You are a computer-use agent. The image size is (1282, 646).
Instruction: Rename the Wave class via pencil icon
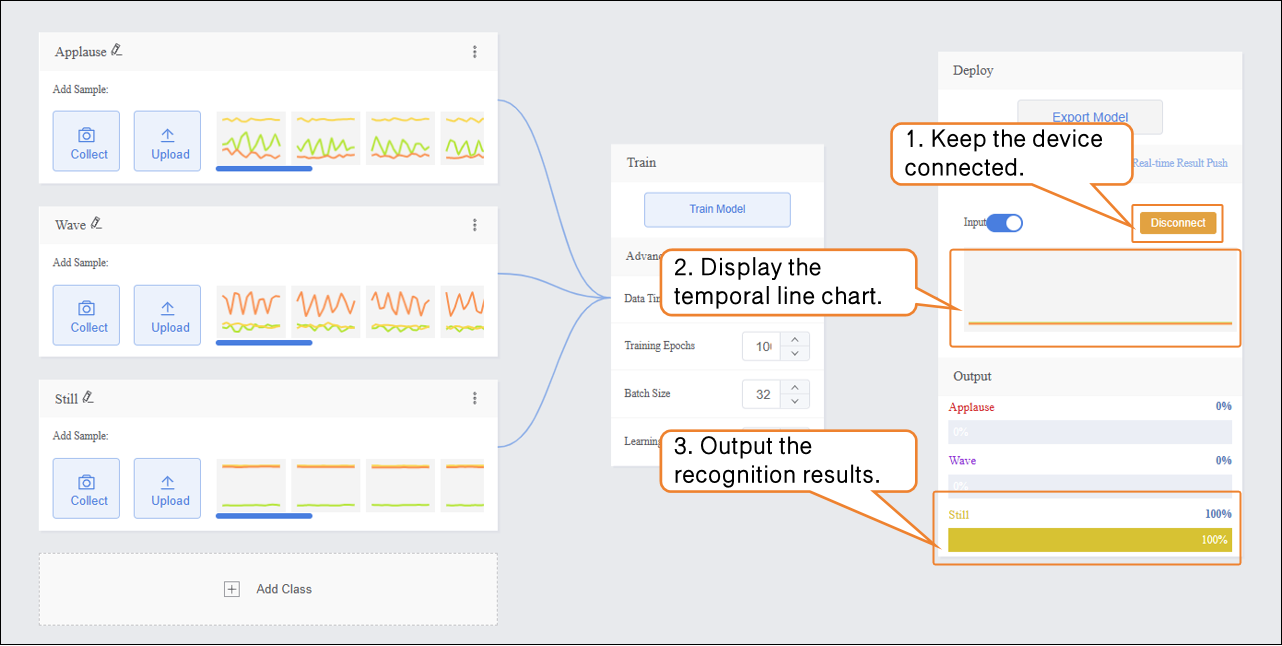tap(96, 224)
